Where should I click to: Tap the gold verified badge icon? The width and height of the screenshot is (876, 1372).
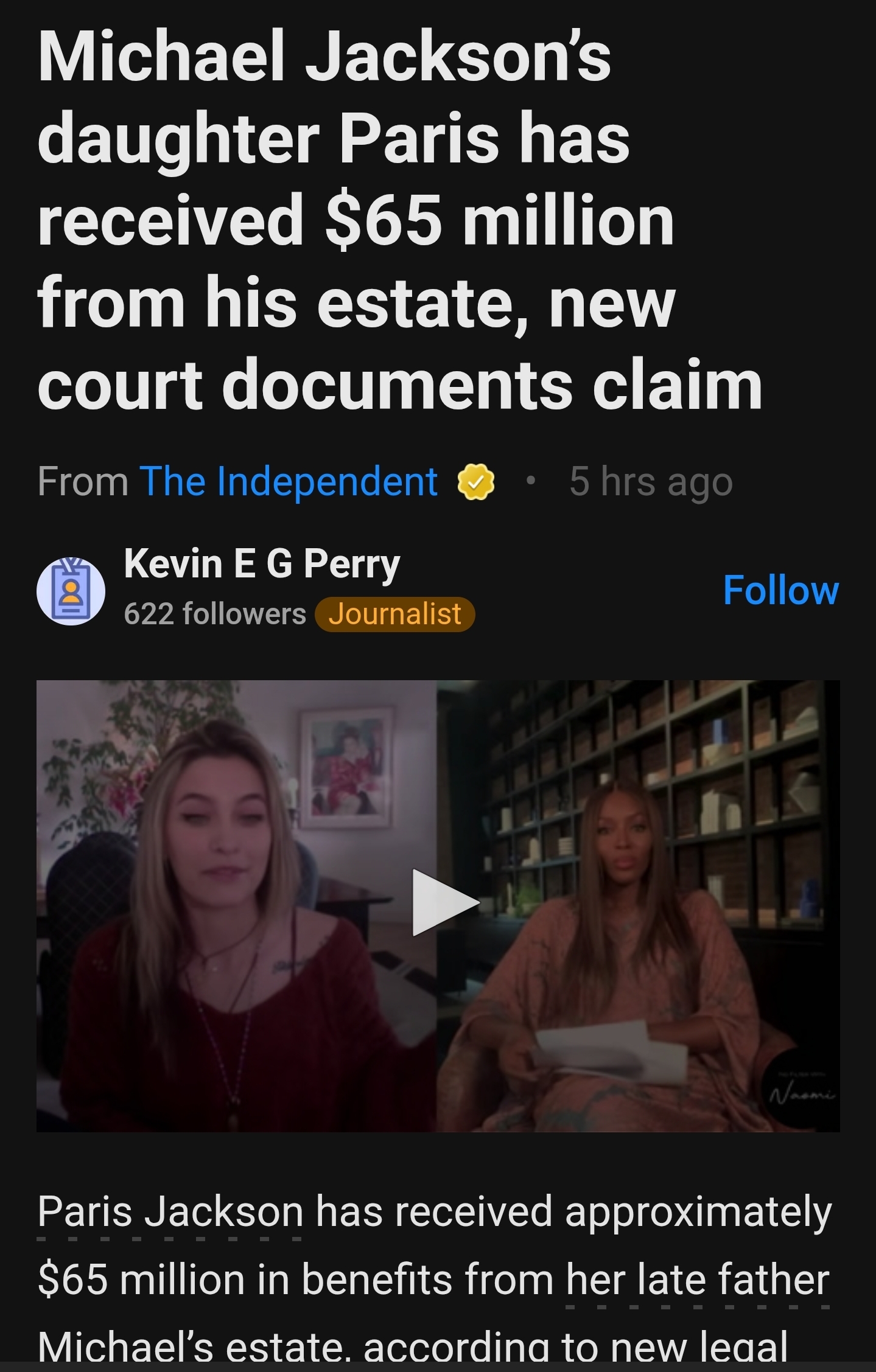click(475, 482)
